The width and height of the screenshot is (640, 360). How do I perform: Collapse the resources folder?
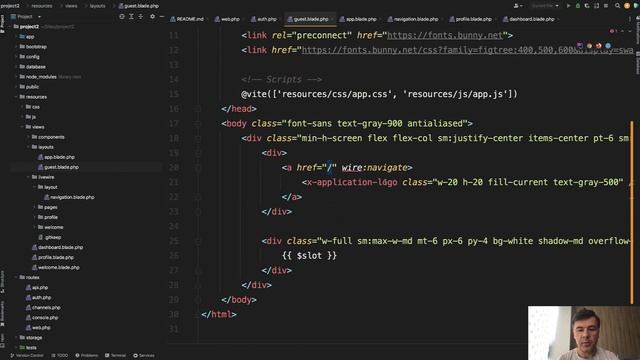point(17,97)
